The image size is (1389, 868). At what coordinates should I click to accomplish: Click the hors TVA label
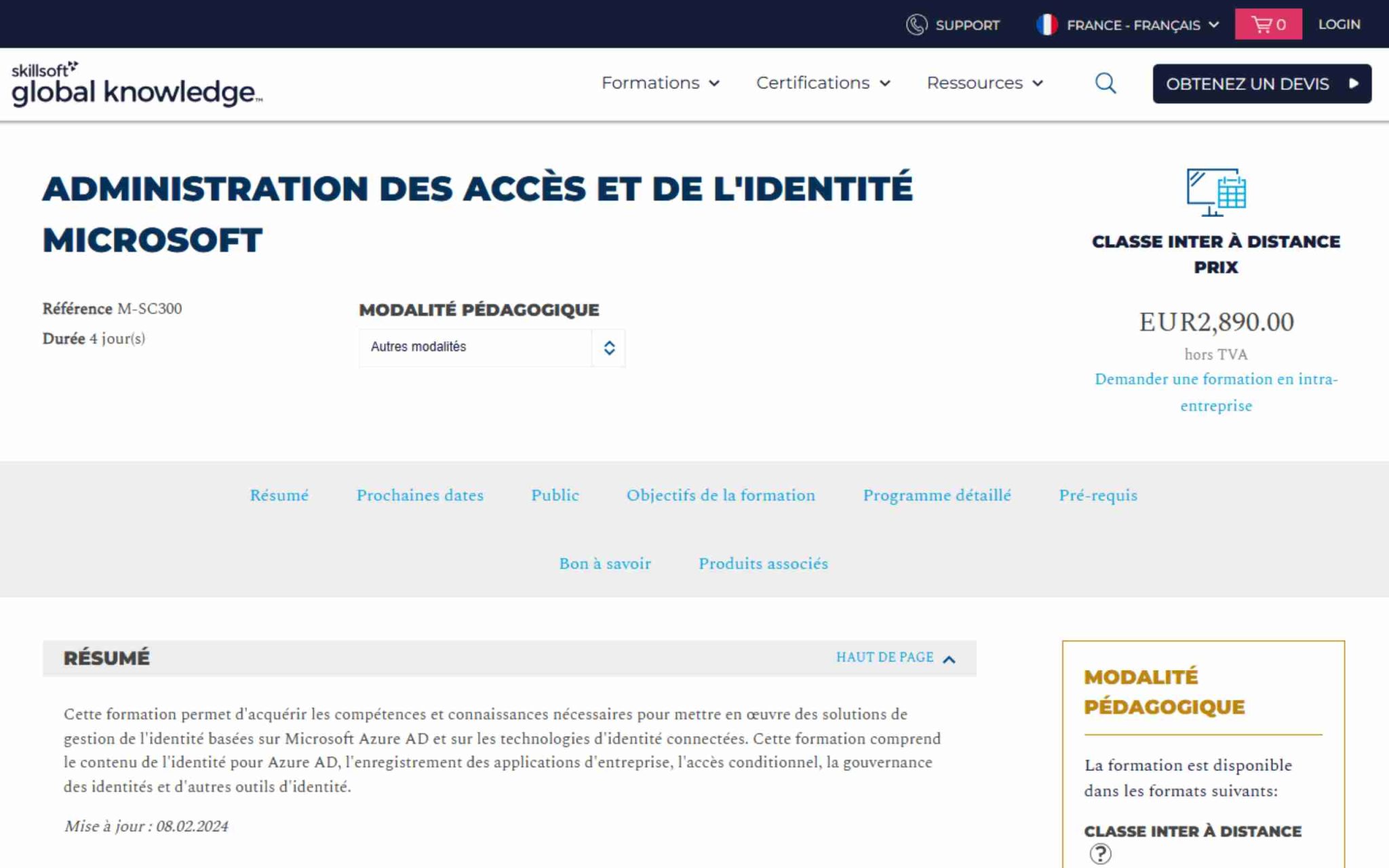pyautogui.click(x=1216, y=355)
